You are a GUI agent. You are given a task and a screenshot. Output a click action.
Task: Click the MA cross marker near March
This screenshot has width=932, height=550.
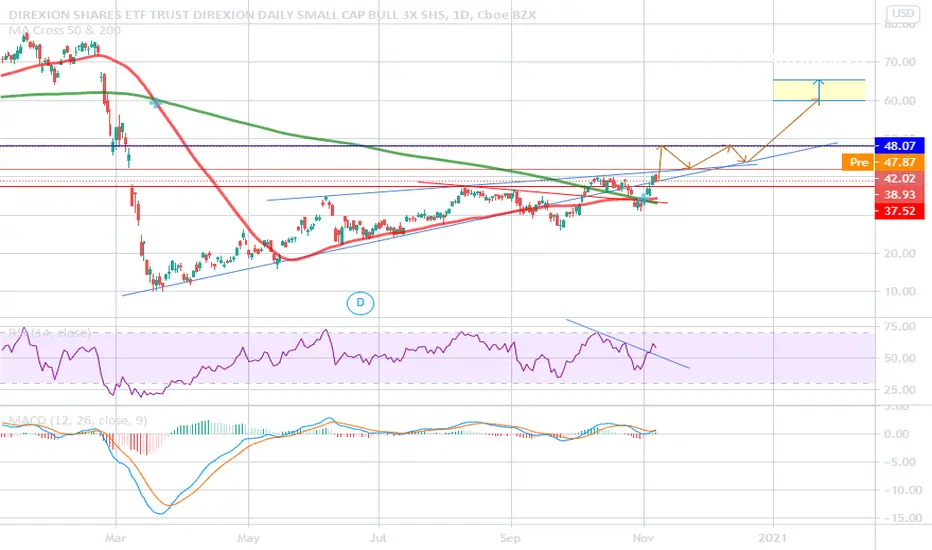click(155, 102)
